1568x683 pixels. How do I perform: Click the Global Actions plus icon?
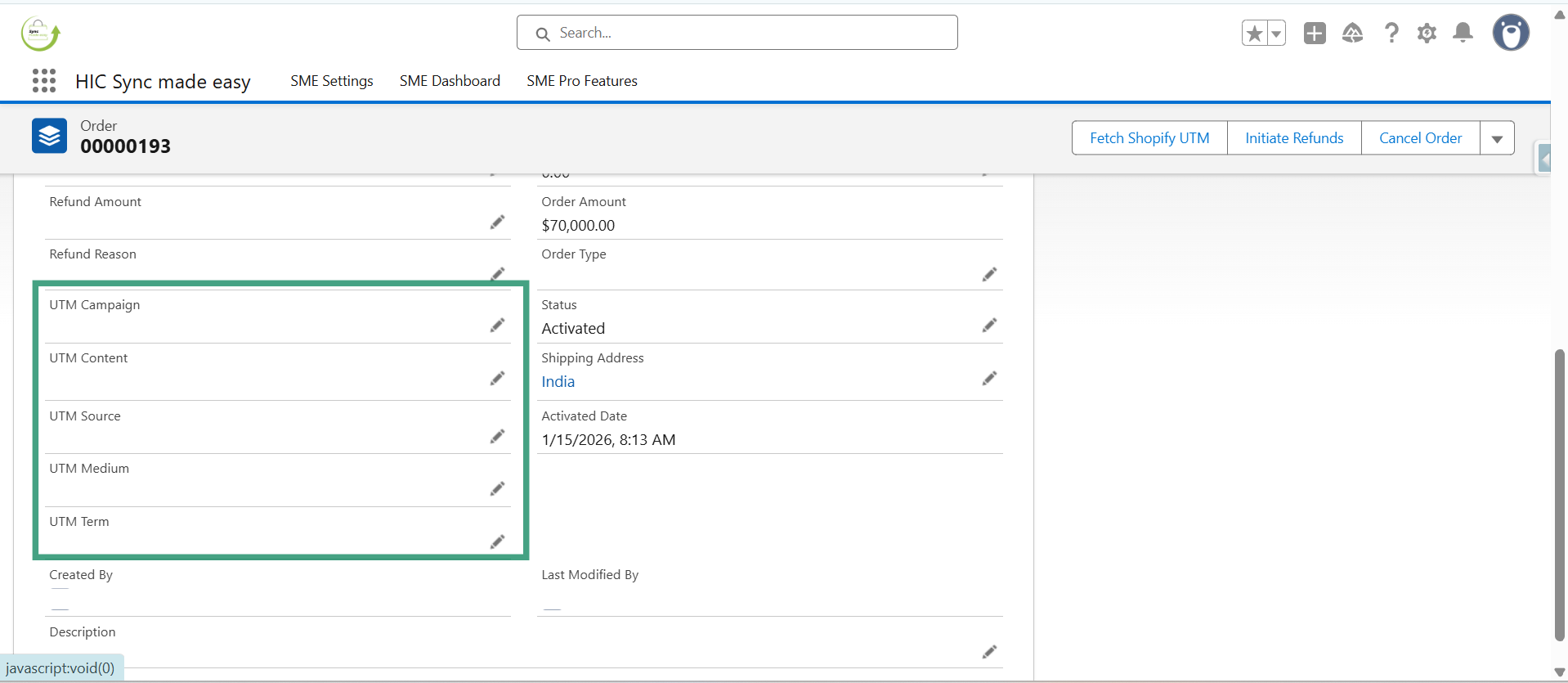pos(1315,34)
